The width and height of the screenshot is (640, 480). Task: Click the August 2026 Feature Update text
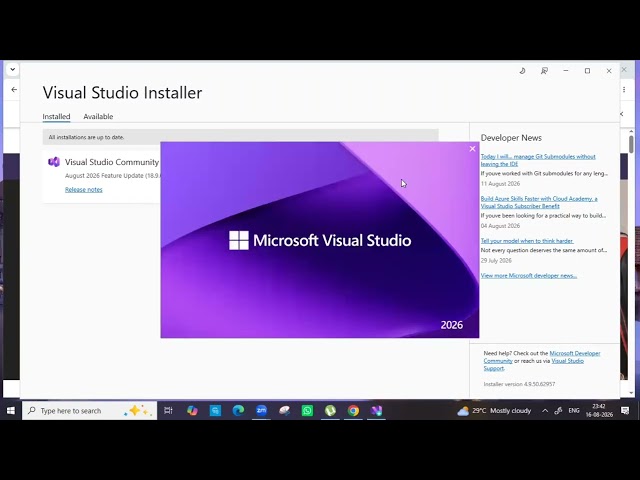pos(113,176)
